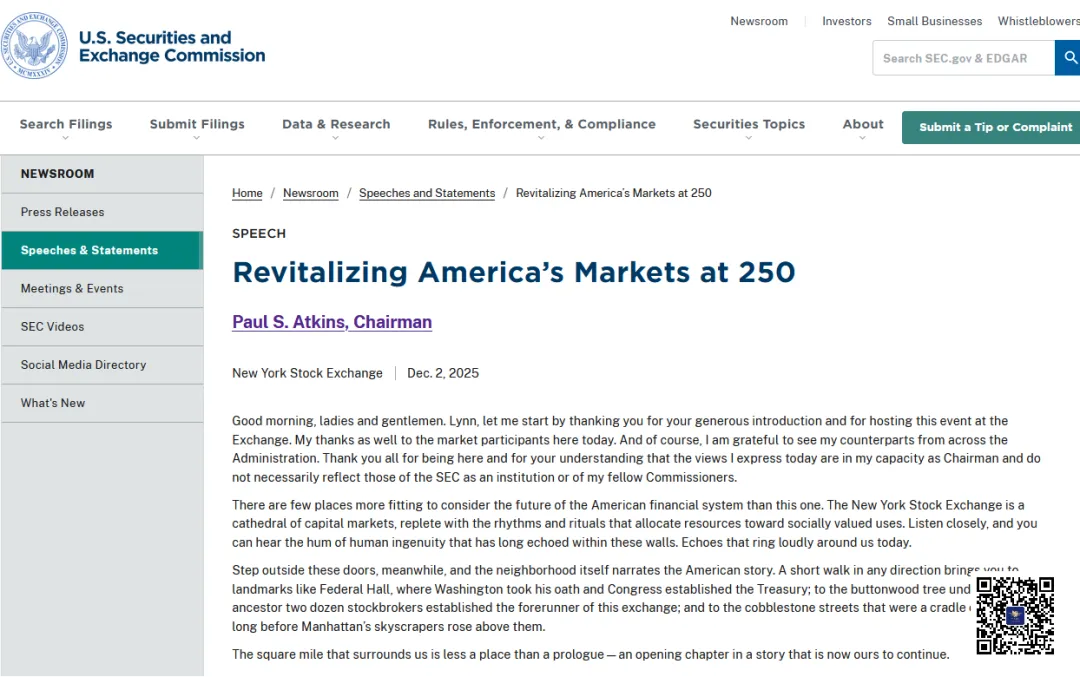This screenshot has height=677, width=1080.
Task: Click the Paul S. Atkins, Chairman link
Action: click(x=332, y=322)
